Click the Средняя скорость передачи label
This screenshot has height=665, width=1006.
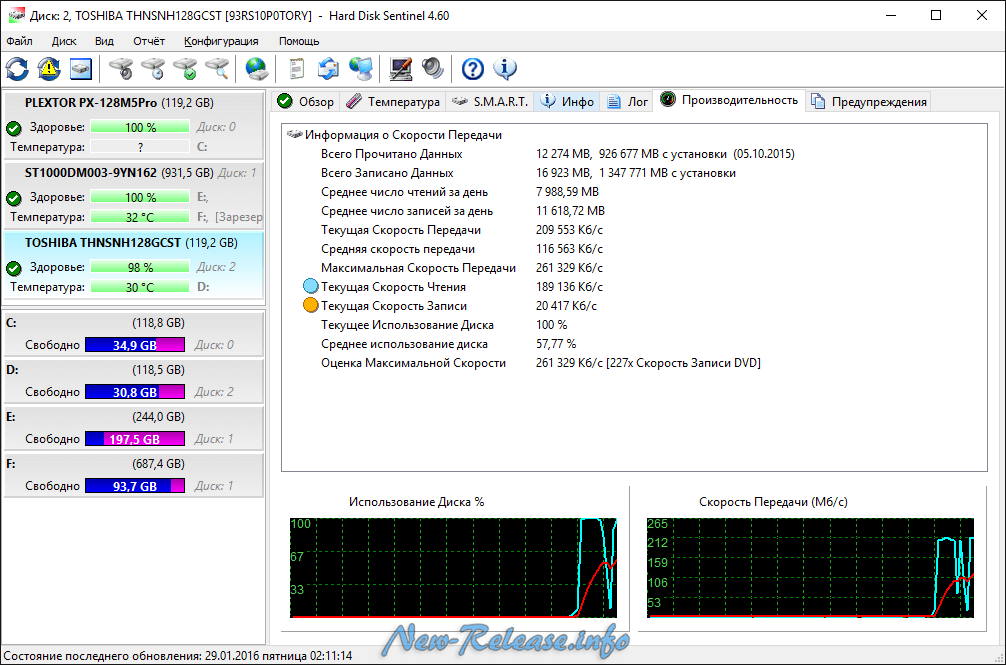point(398,249)
